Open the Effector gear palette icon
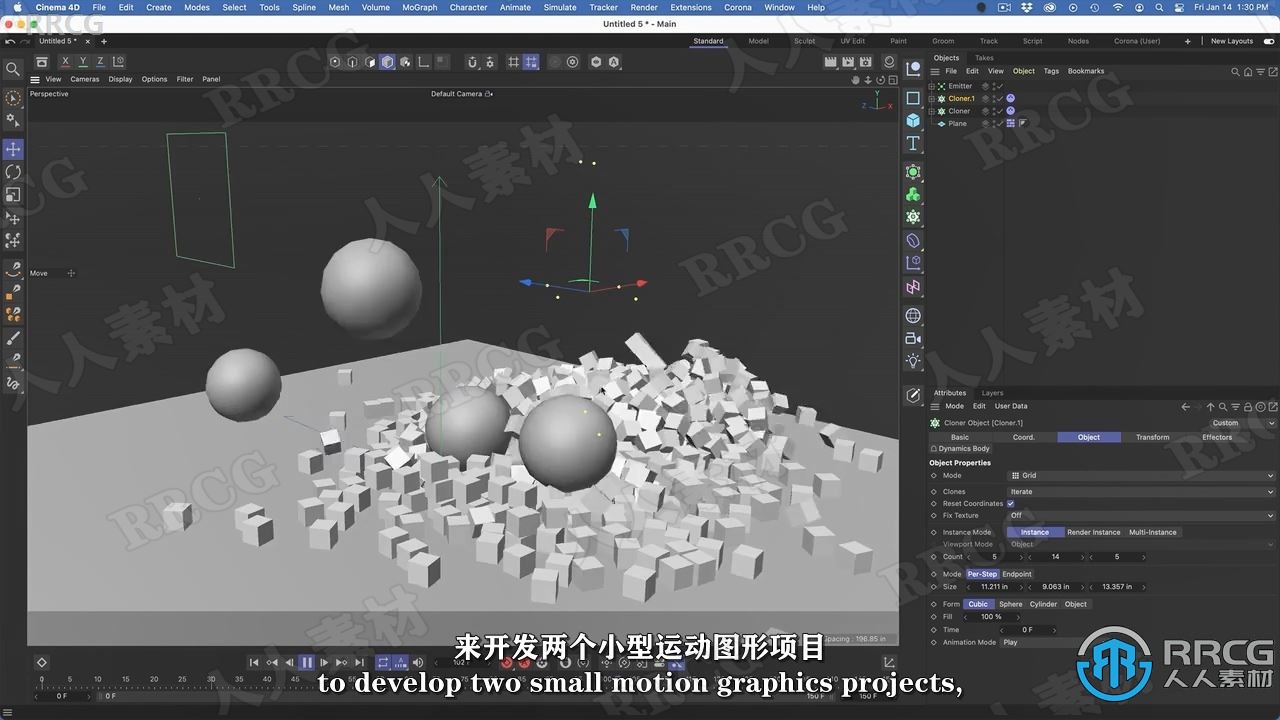 coord(913,217)
